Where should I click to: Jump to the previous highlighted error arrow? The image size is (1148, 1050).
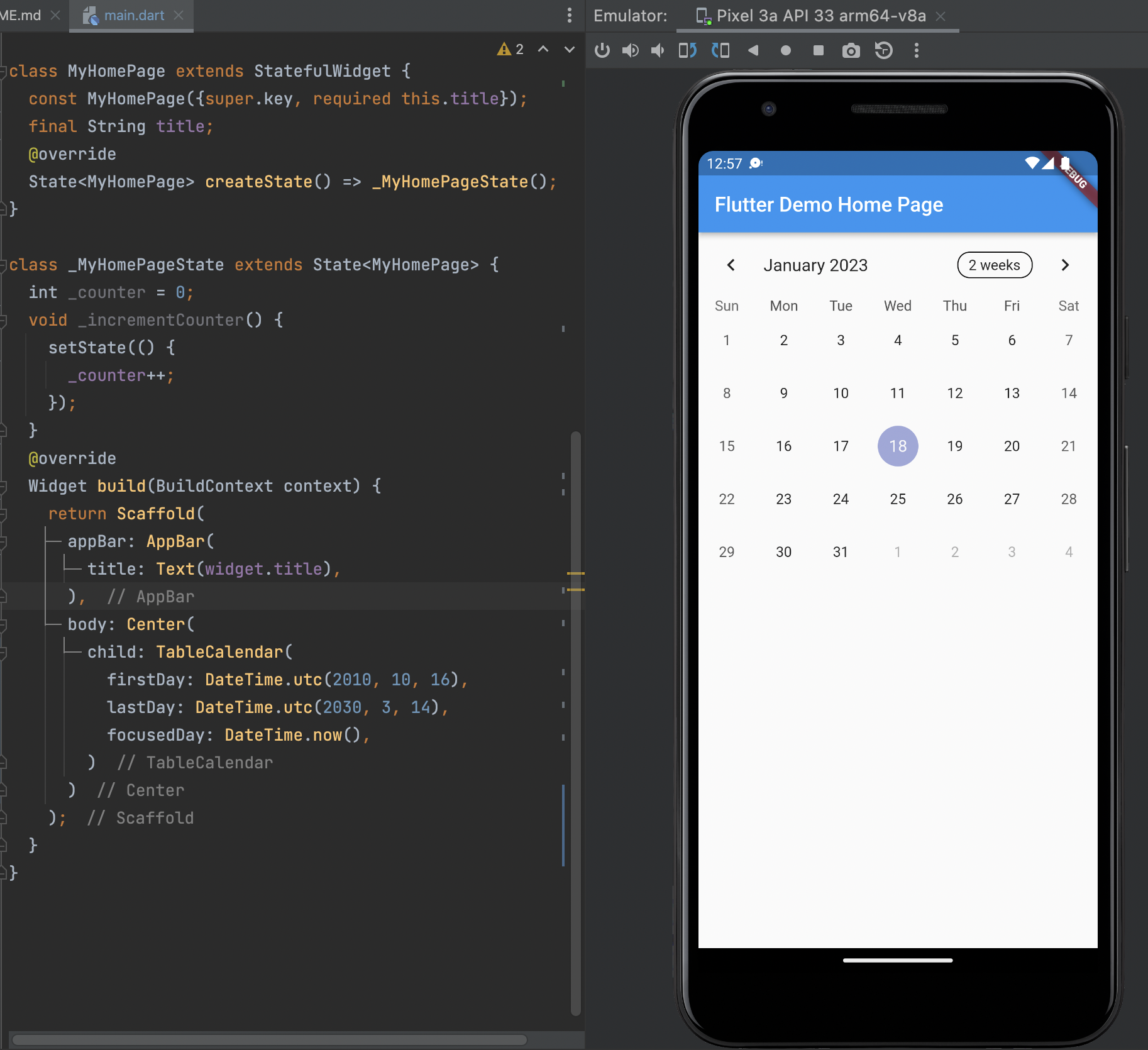coord(543,49)
